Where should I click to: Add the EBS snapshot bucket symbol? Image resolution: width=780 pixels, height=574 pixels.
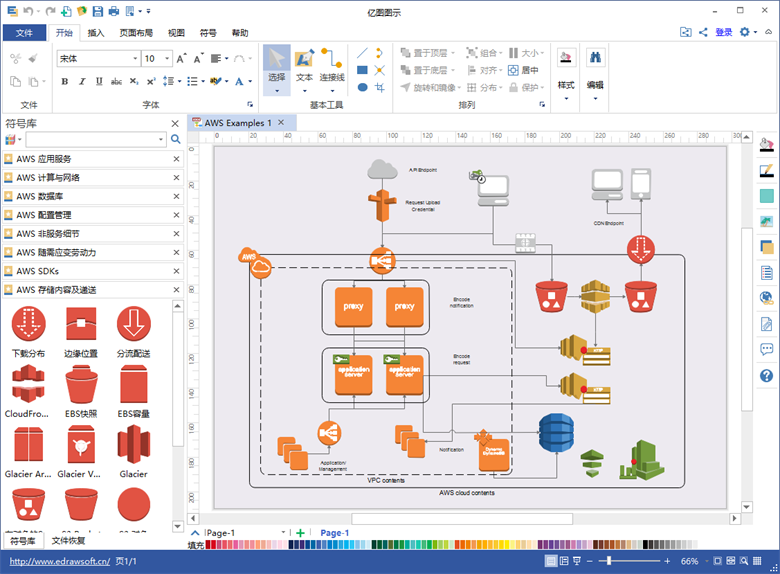pyautogui.click(x=81, y=384)
